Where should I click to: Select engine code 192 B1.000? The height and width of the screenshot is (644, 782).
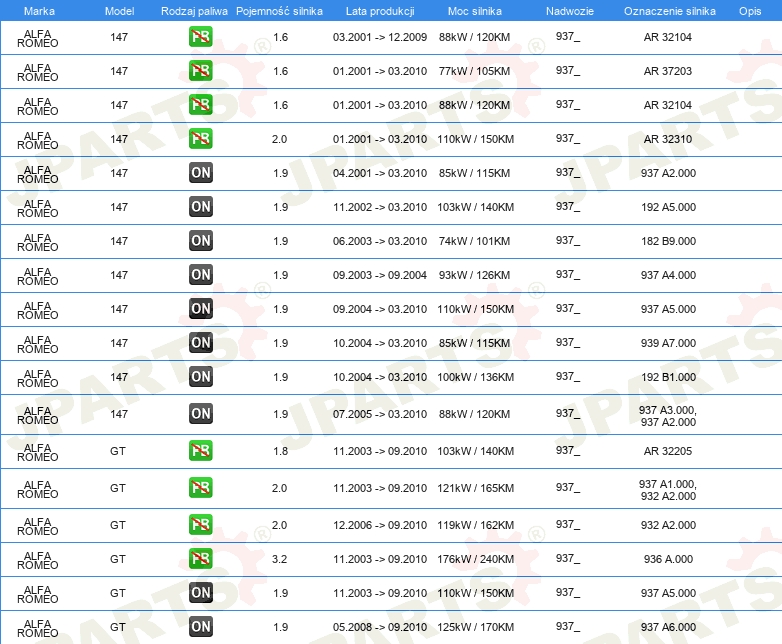click(668, 377)
